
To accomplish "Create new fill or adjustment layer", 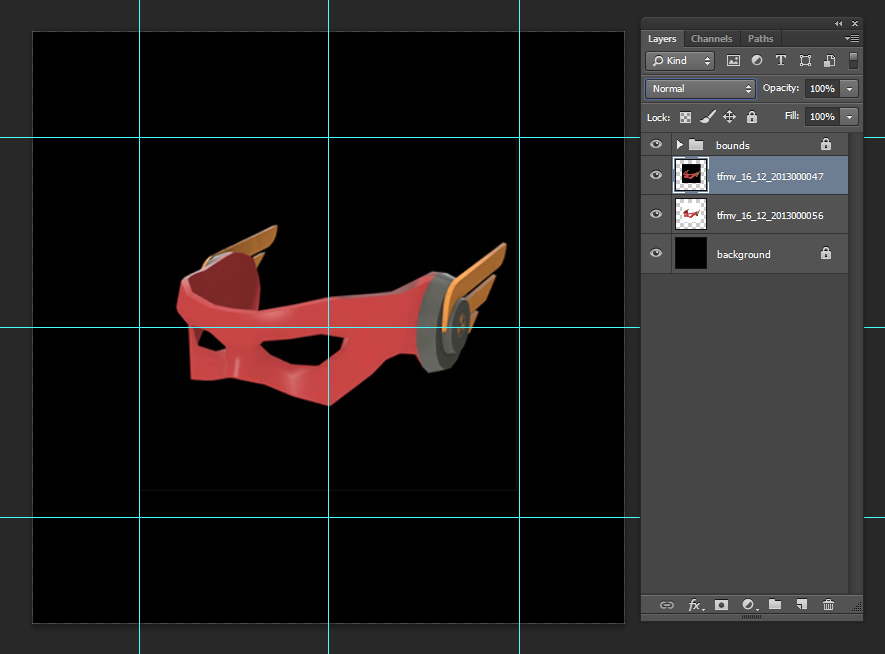I will 749,605.
